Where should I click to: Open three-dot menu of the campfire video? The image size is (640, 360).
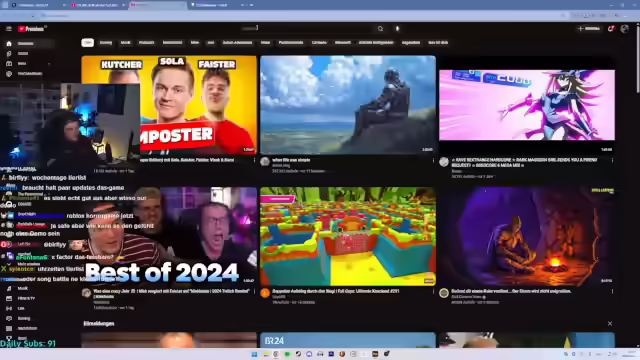(x=612, y=291)
